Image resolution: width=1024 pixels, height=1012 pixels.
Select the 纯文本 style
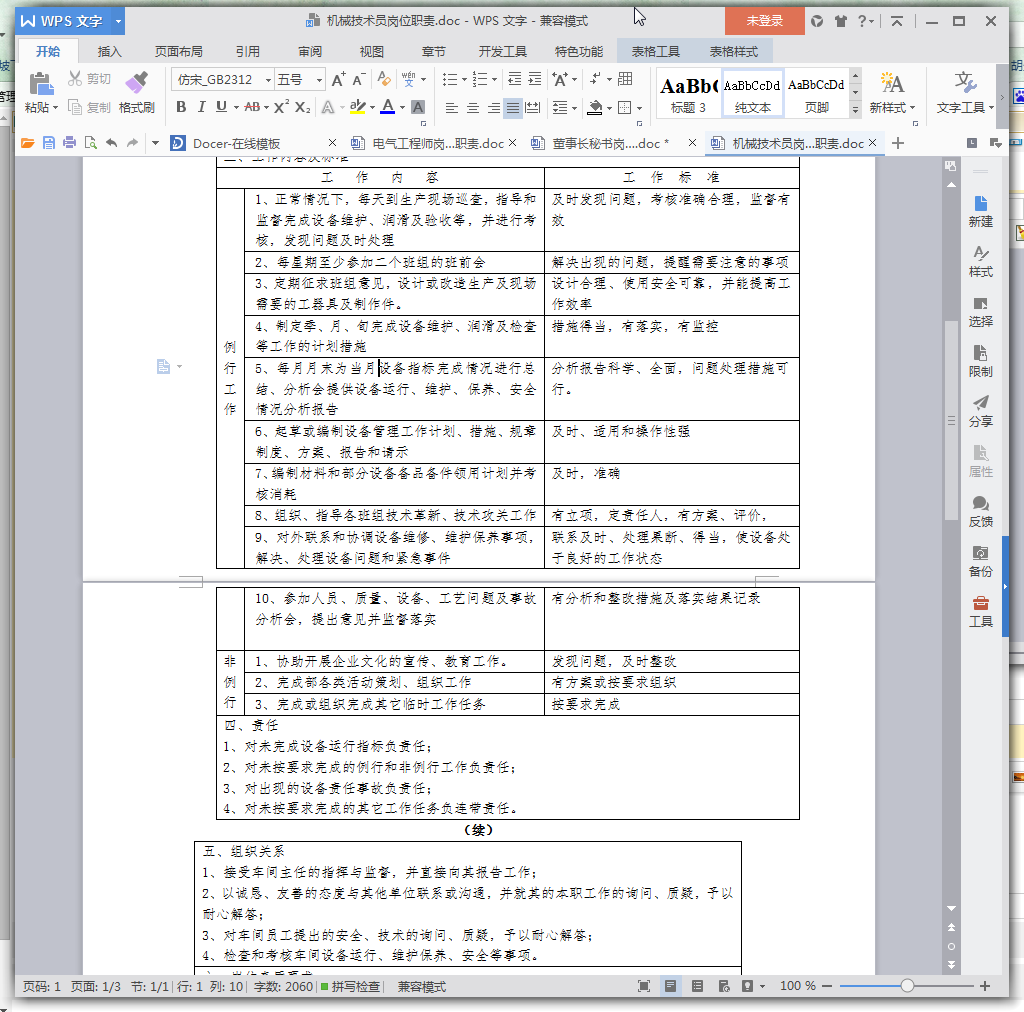point(752,93)
